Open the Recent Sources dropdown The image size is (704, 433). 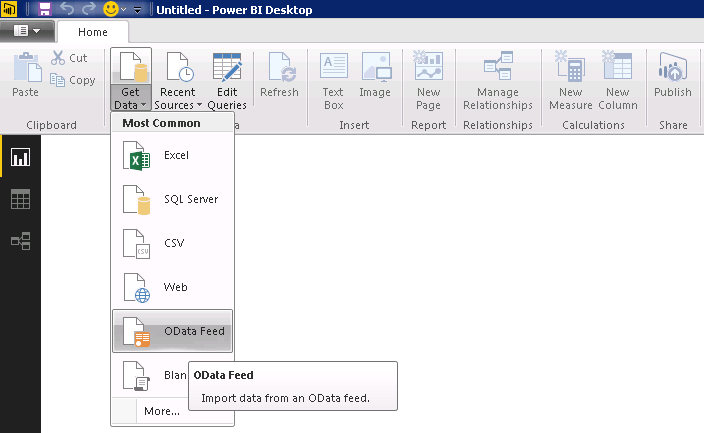click(x=178, y=80)
